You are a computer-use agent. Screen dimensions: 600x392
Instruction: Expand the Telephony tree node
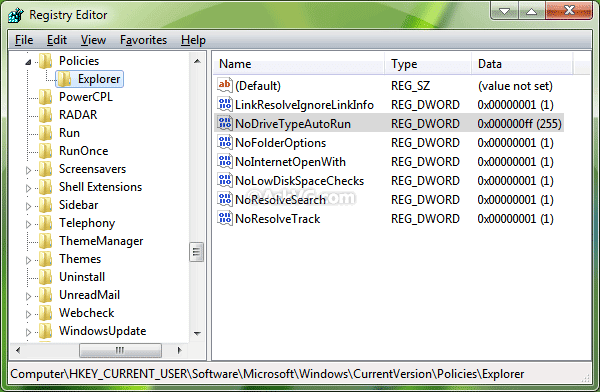[28, 224]
